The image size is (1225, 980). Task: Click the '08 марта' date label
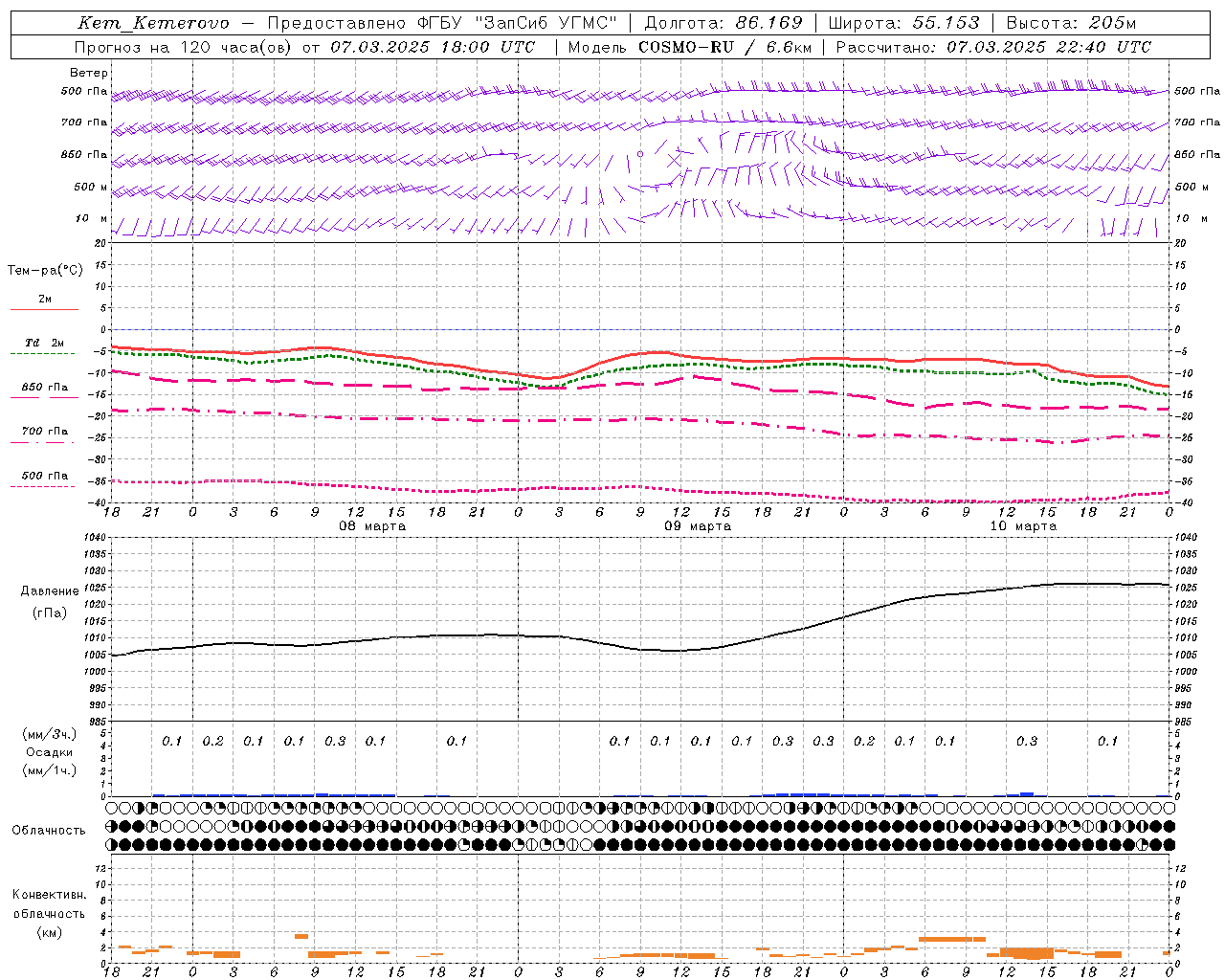[372, 526]
